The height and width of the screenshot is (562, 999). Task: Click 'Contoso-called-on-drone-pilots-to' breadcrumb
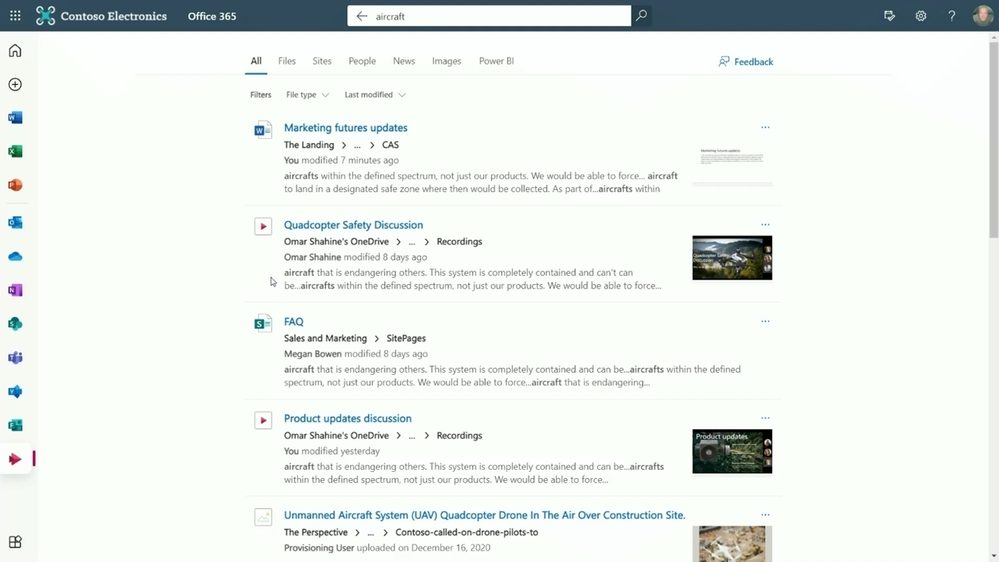[x=467, y=533]
